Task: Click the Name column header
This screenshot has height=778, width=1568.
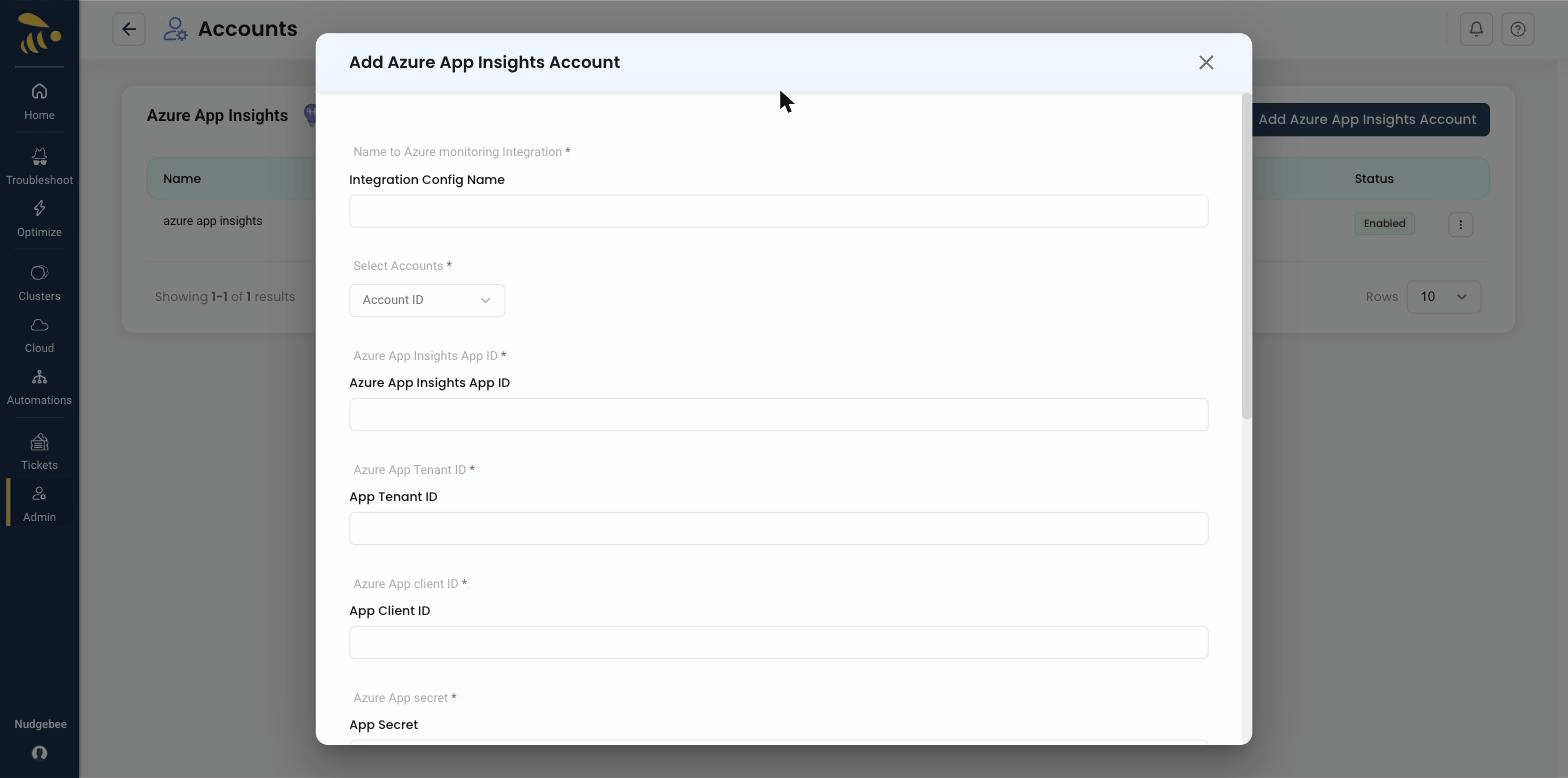Action: click(182, 179)
